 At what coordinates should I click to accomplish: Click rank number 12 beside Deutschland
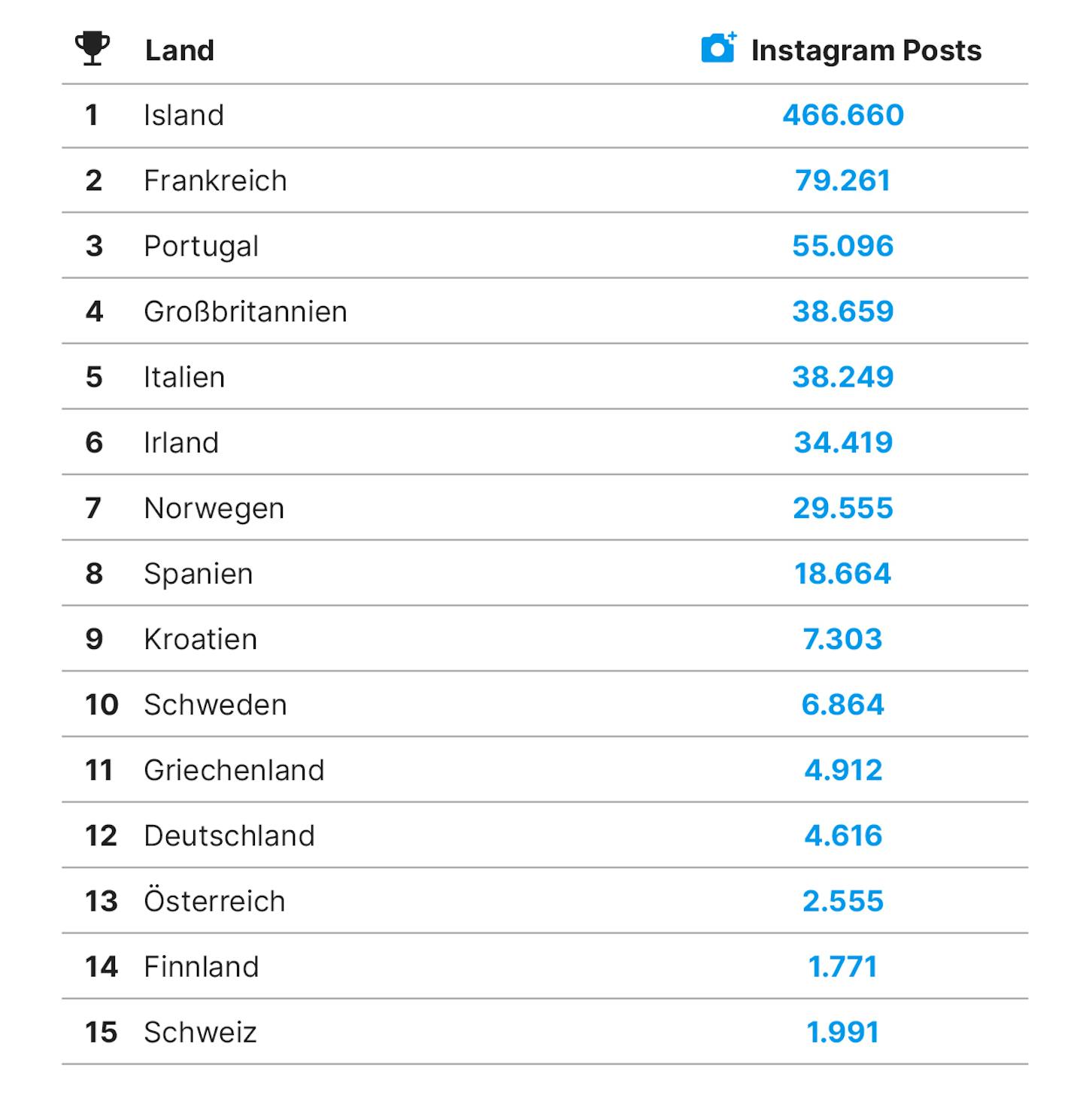pyautogui.click(x=101, y=836)
